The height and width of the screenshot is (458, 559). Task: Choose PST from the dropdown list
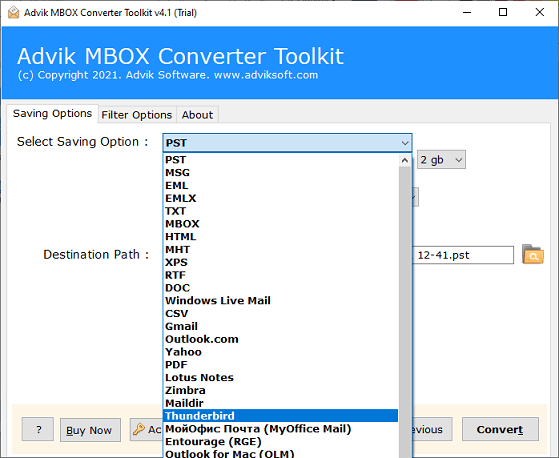pyautogui.click(x=281, y=160)
